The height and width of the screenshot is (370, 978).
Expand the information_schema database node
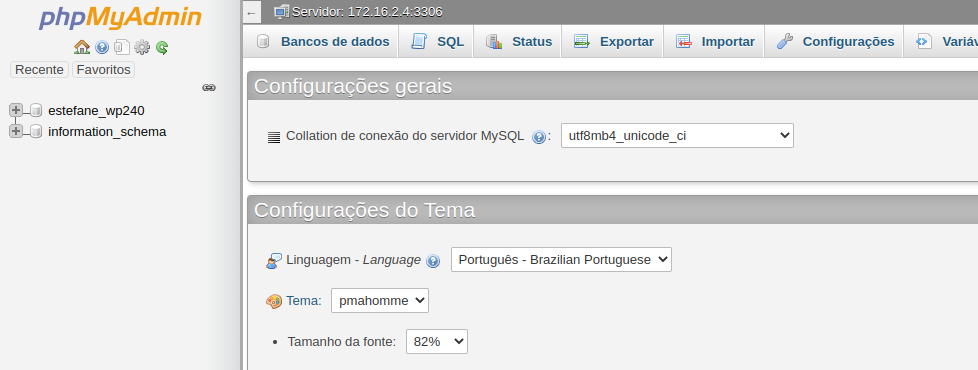[x=16, y=131]
